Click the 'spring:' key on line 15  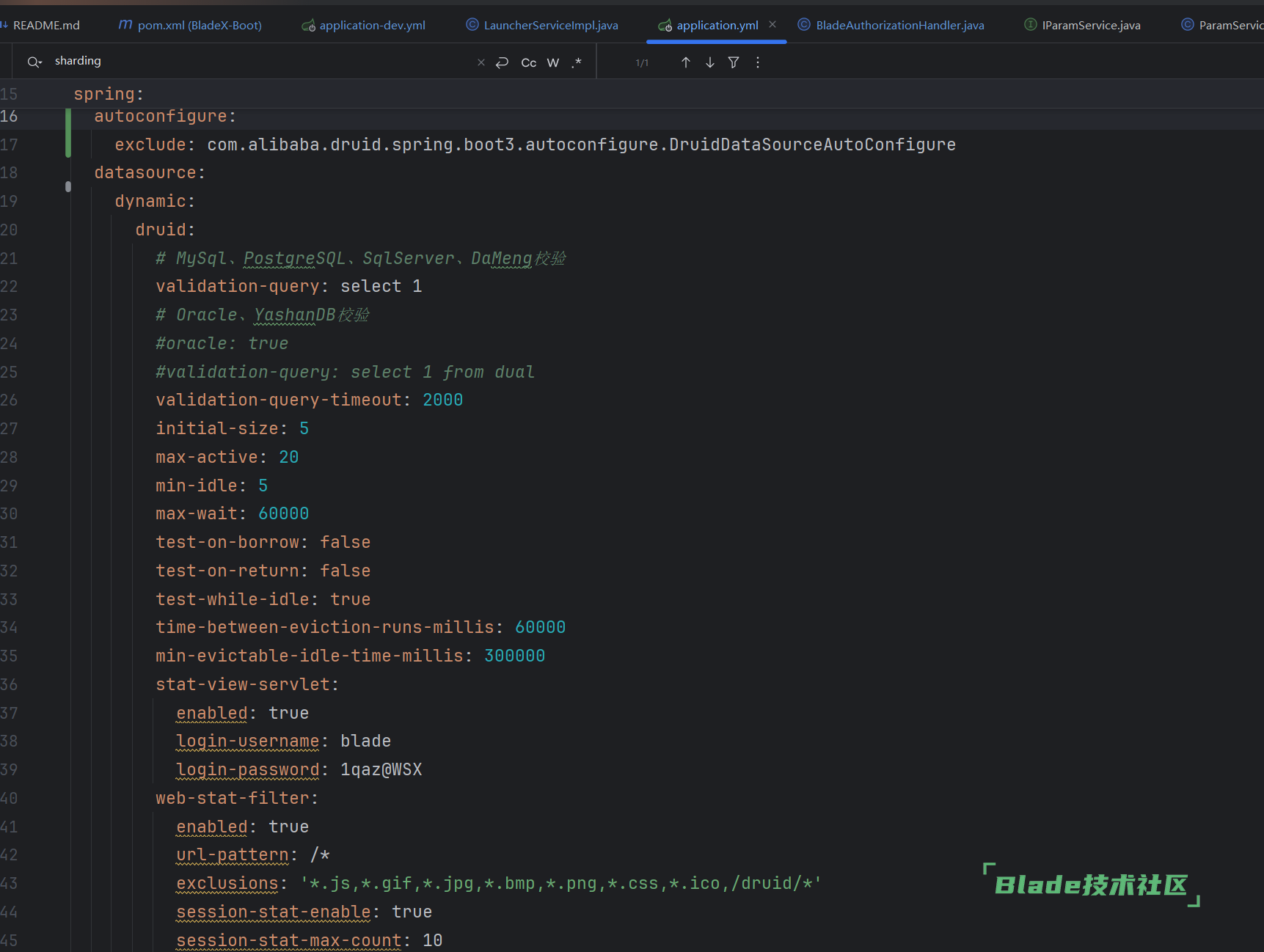click(109, 94)
